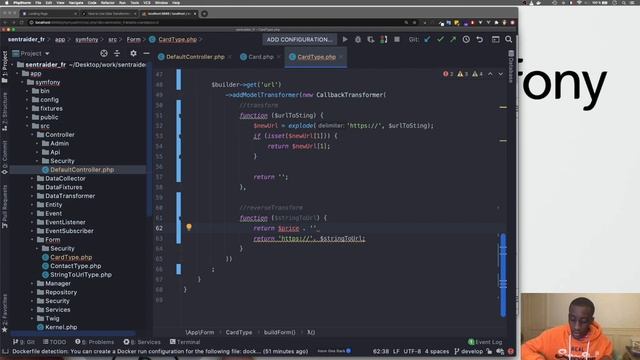Click the Form breadcrumb in the navigation bar
The width and height of the screenshot is (640, 360).
133,40
